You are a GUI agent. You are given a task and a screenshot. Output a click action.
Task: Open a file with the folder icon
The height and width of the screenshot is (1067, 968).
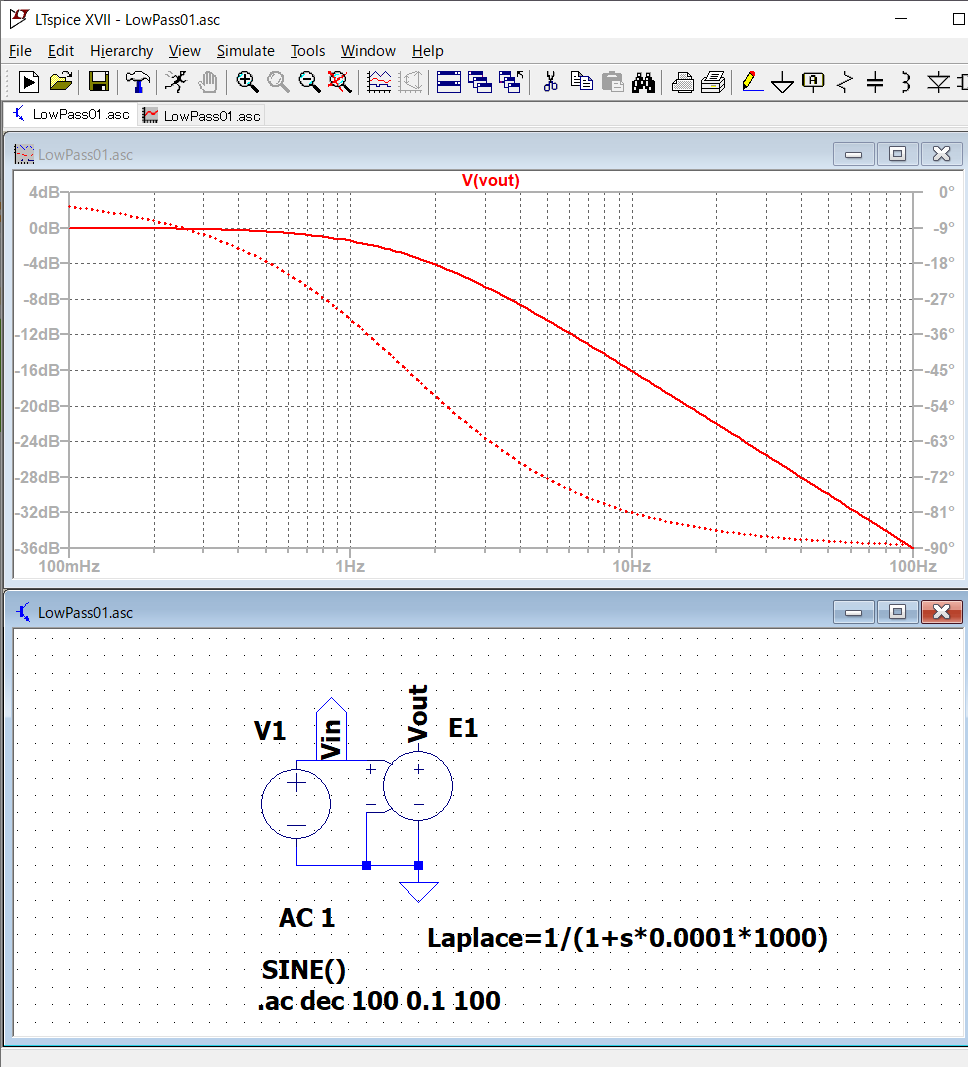(61, 82)
